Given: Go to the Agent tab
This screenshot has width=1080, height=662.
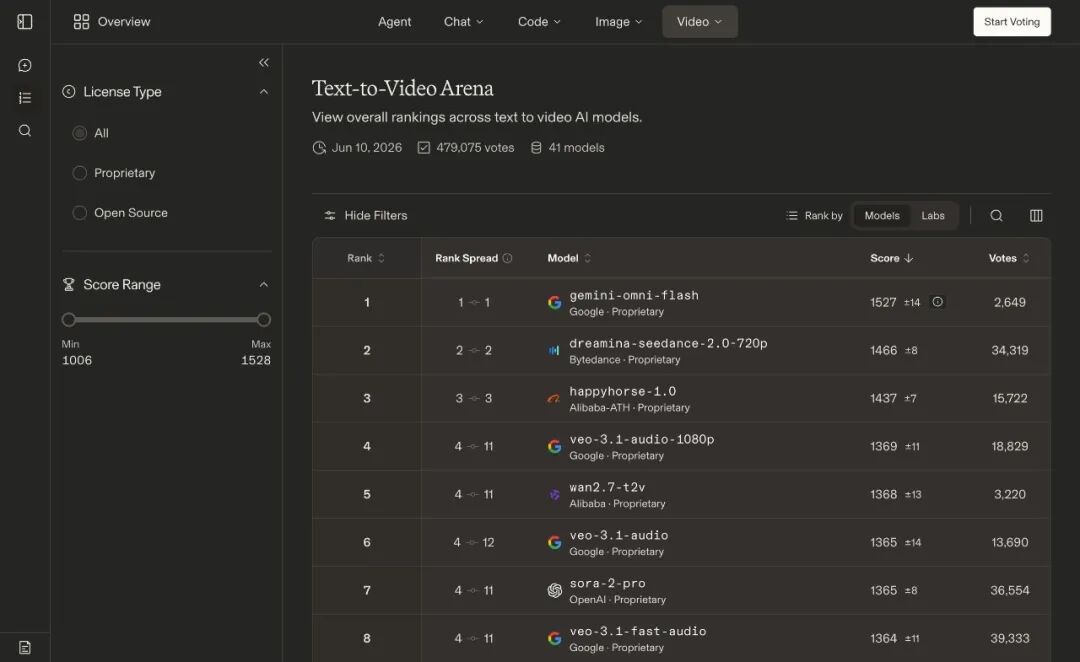Looking at the screenshot, I should (395, 22).
